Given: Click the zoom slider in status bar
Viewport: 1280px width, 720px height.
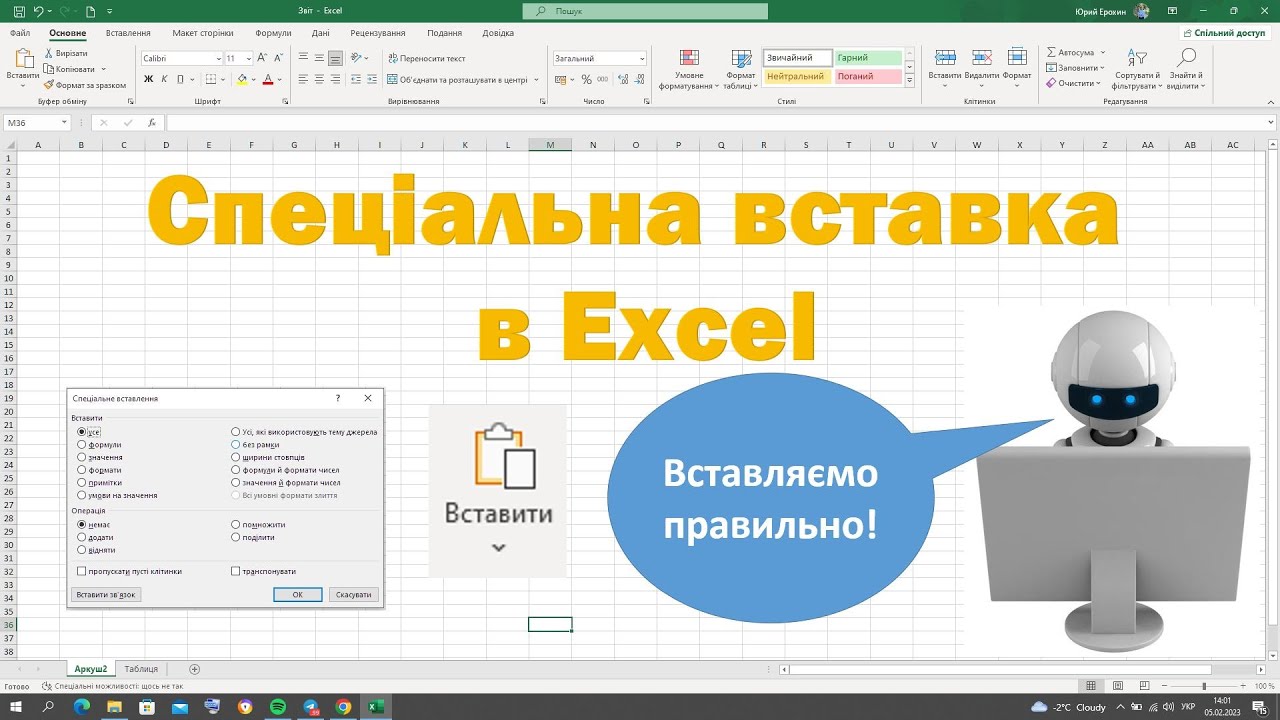Looking at the screenshot, I should (1204, 686).
